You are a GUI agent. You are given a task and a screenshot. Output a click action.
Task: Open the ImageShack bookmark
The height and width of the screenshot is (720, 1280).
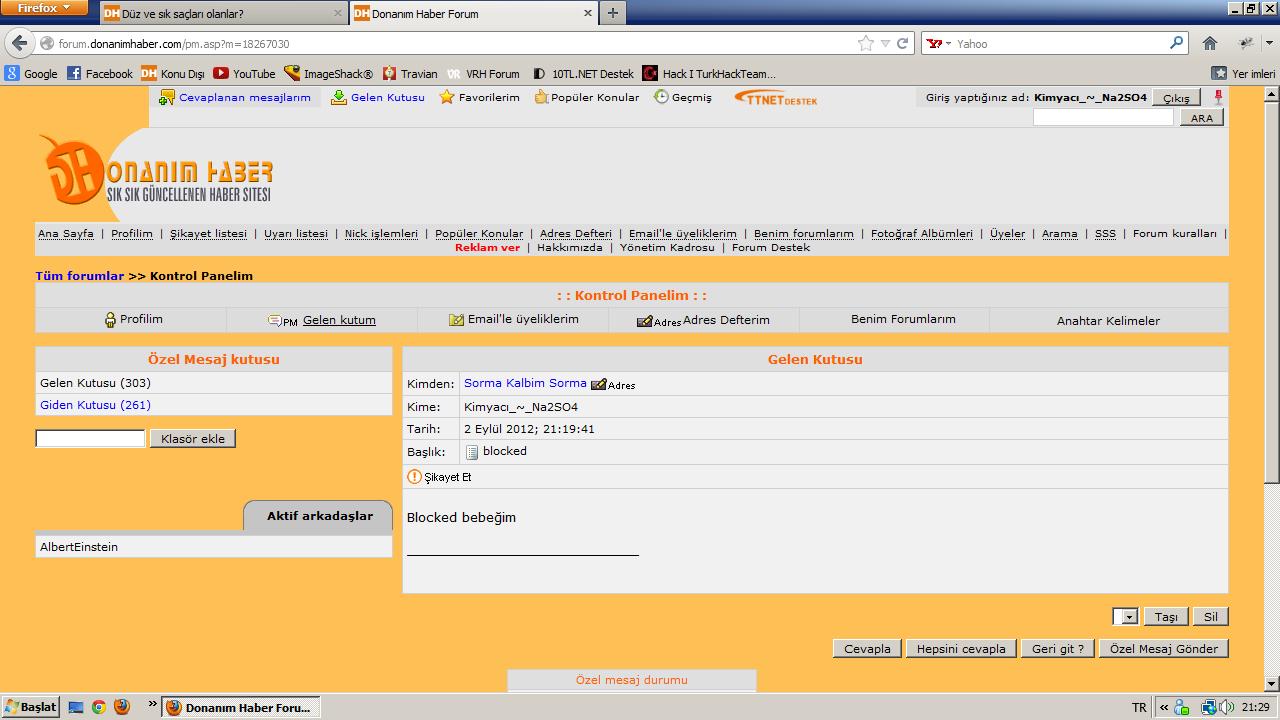click(328, 73)
